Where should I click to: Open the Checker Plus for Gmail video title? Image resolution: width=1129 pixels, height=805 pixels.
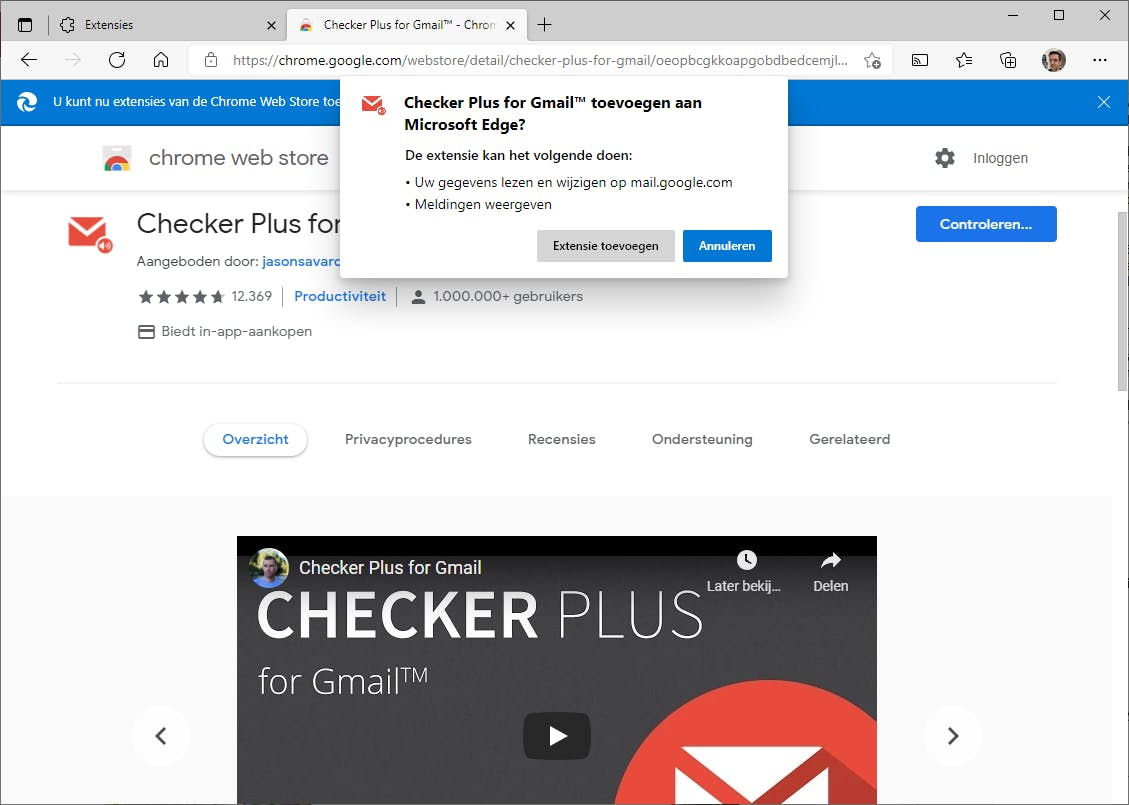click(390, 568)
